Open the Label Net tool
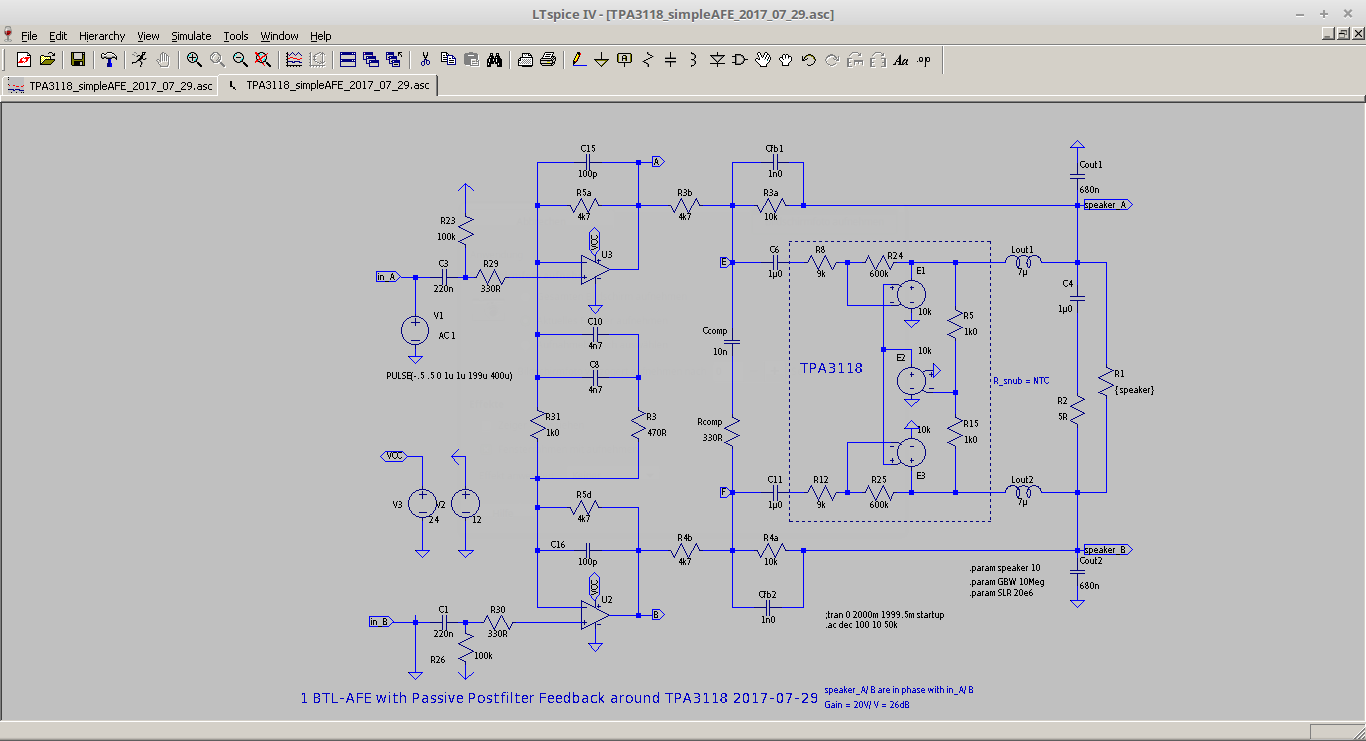The image size is (1366, 741). 625,60
